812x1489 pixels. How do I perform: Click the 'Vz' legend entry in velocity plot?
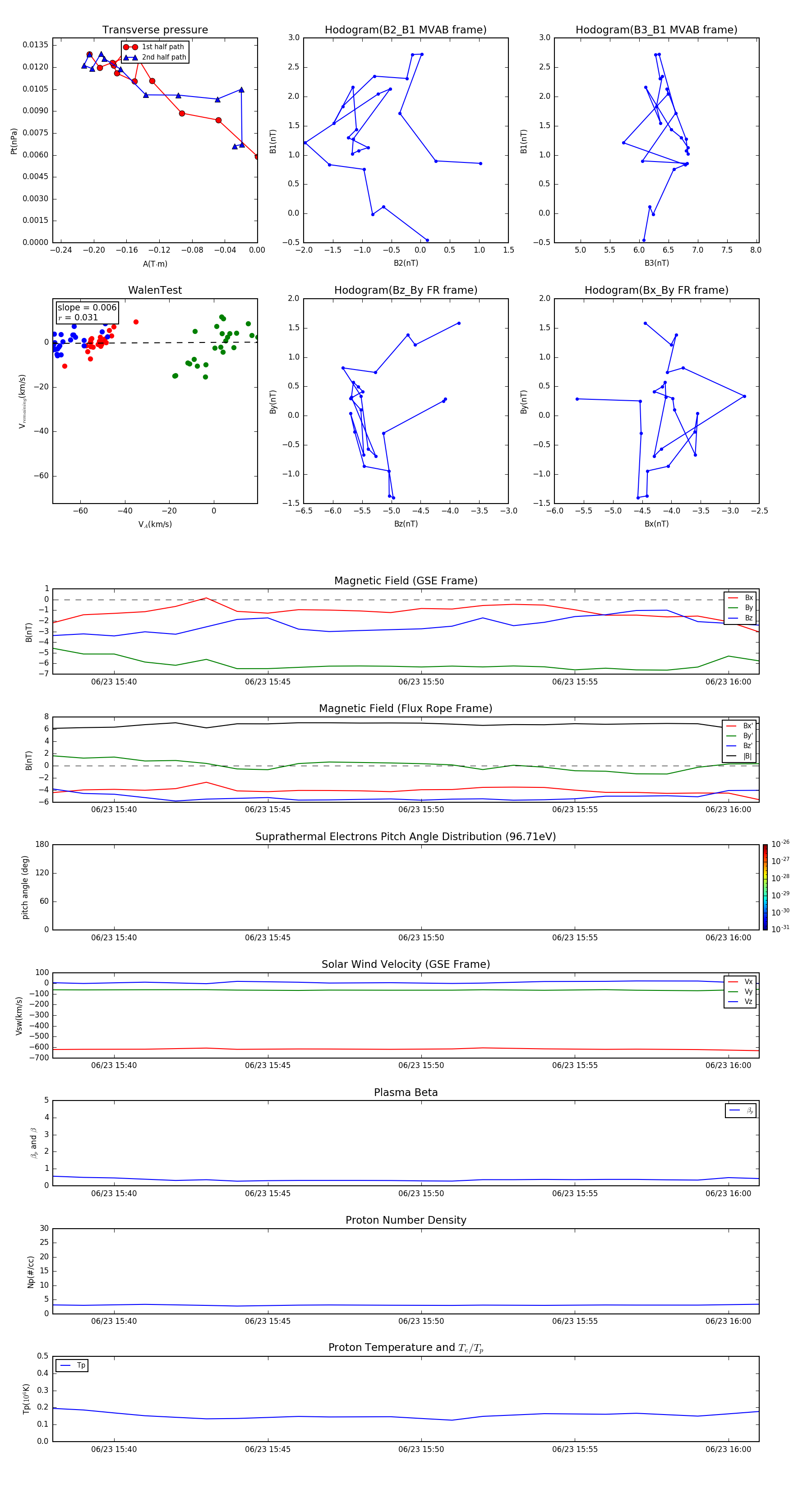click(740, 1002)
